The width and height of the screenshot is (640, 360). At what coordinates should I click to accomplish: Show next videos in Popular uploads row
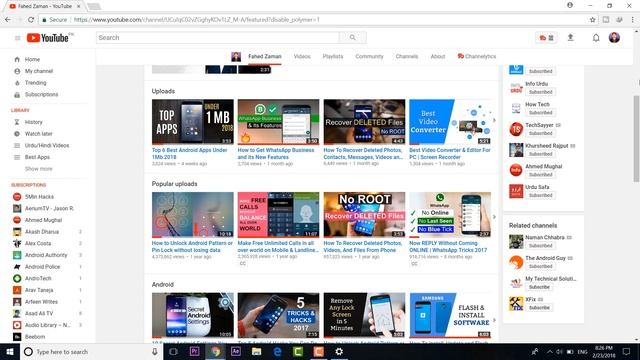[x=494, y=217]
